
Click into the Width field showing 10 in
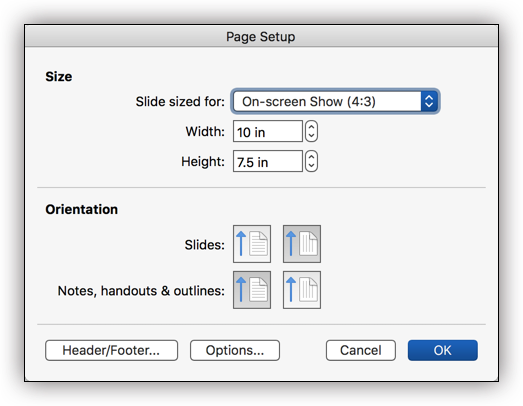point(268,131)
